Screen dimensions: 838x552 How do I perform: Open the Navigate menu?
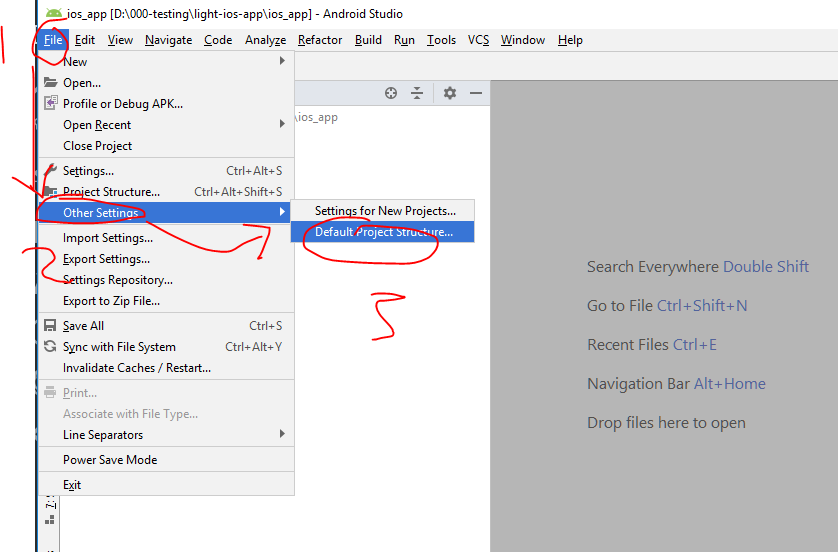click(168, 40)
